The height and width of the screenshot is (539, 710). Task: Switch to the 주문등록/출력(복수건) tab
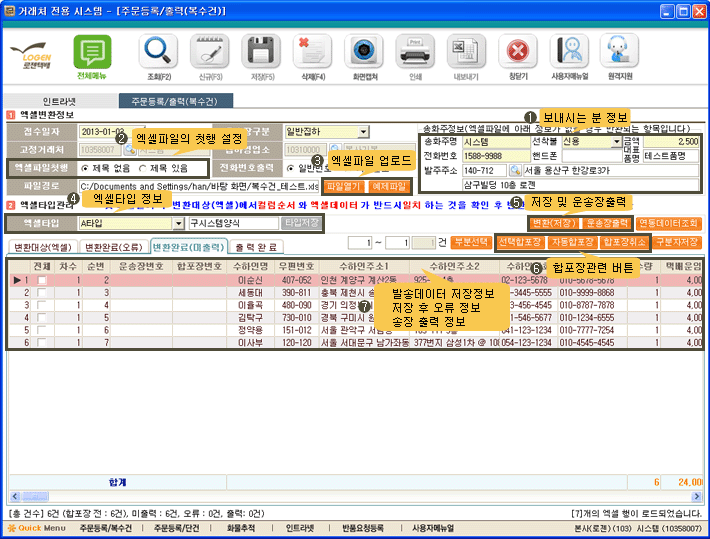tap(176, 101)
